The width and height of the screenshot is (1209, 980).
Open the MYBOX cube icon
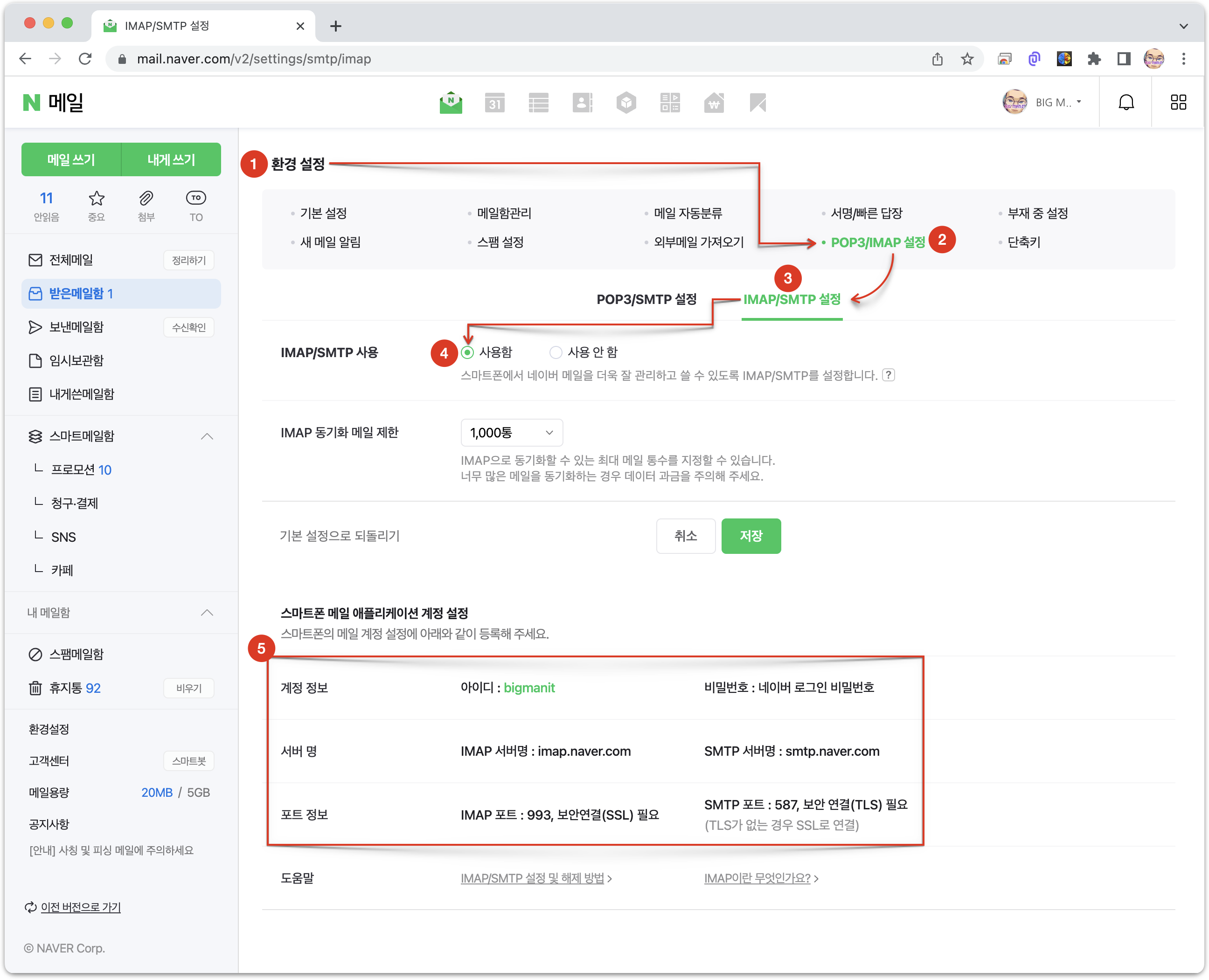pos(626,103)
